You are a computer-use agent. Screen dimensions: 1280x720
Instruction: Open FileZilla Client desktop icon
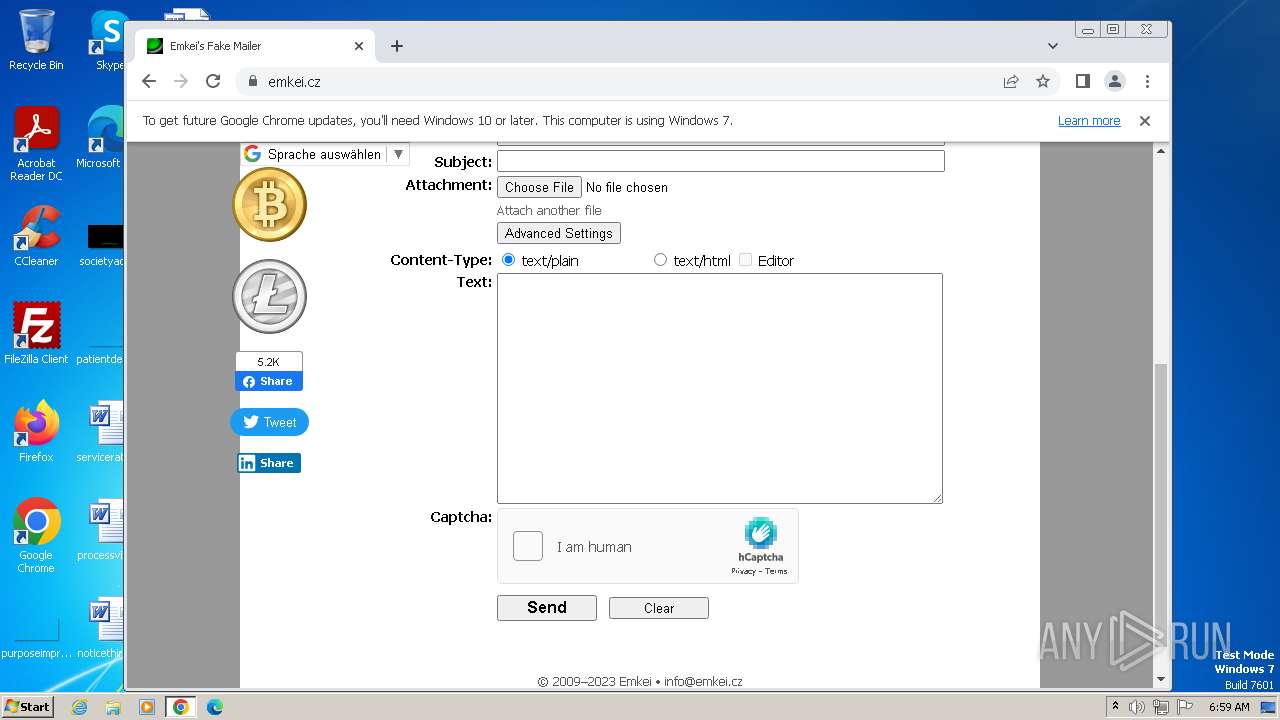point(36,333)
